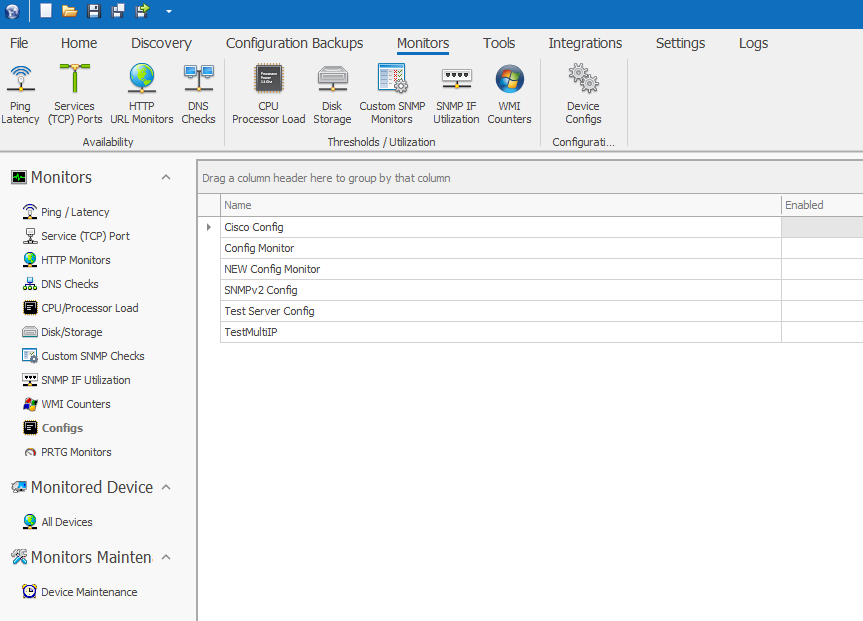Open the Settings ribbon tab
This screenshot has height=621, width=863.
click(680, 43)
